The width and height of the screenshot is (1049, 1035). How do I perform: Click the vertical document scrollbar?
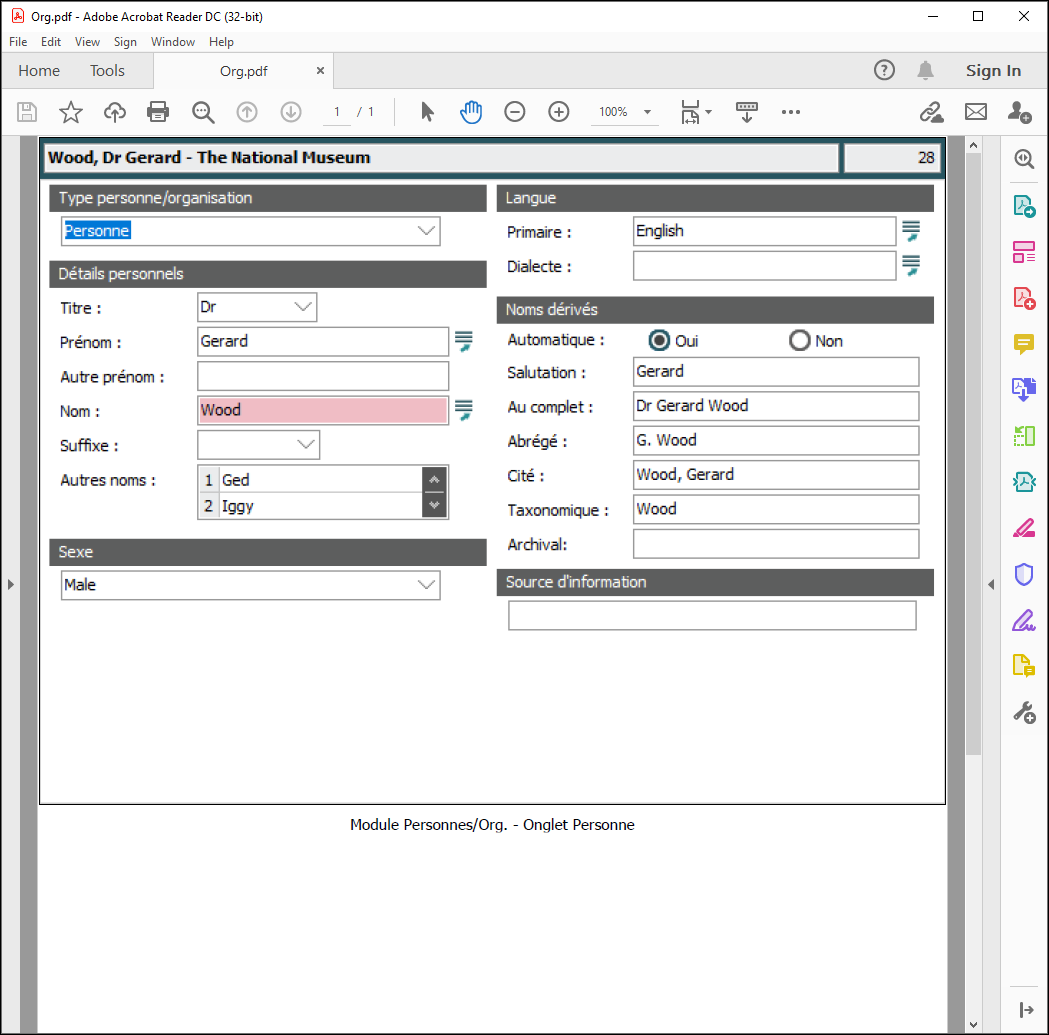pos(973,450)
